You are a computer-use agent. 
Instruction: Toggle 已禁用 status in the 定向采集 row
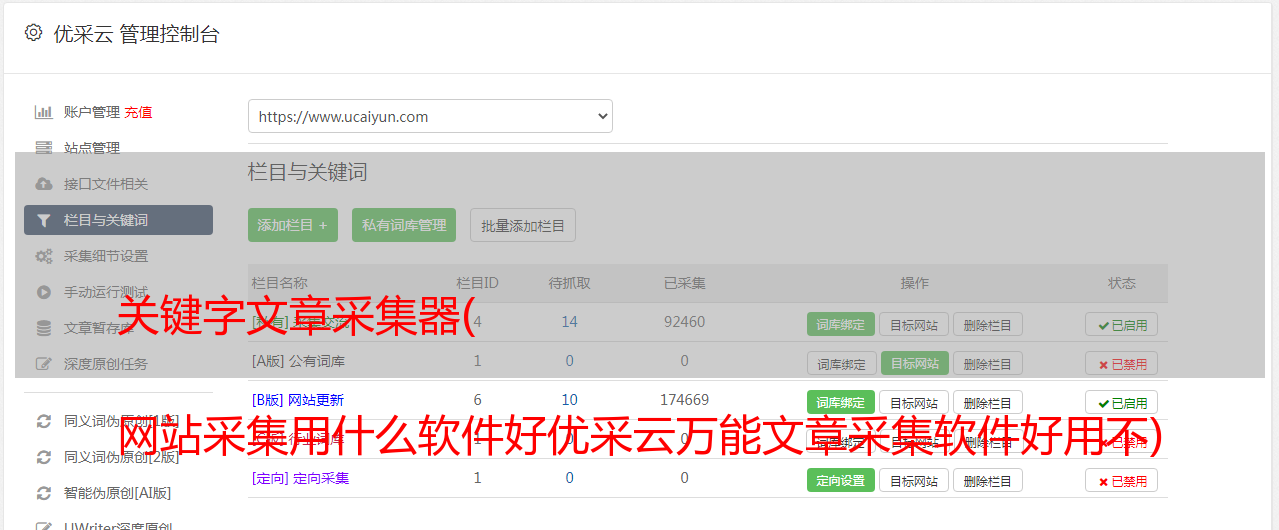pos(1122,480)
